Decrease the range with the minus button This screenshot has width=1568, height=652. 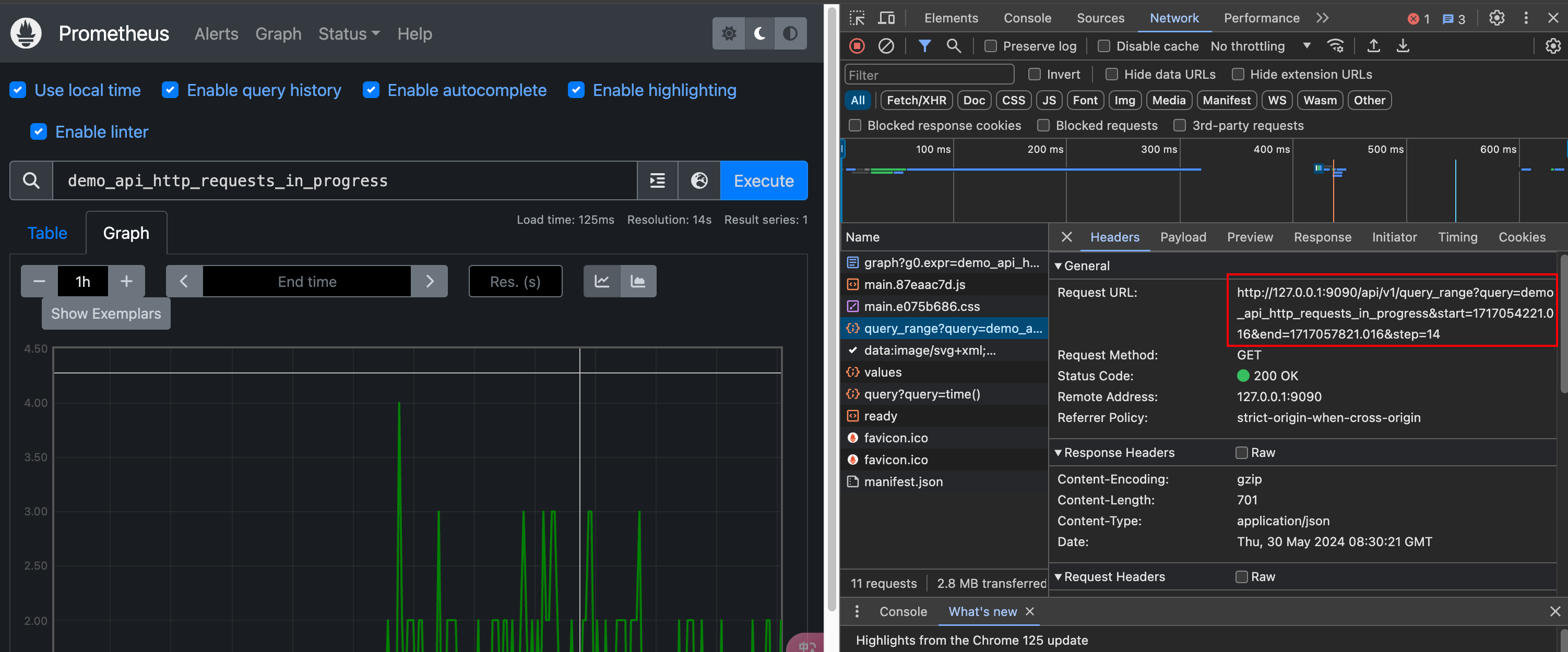click(40, 282)
